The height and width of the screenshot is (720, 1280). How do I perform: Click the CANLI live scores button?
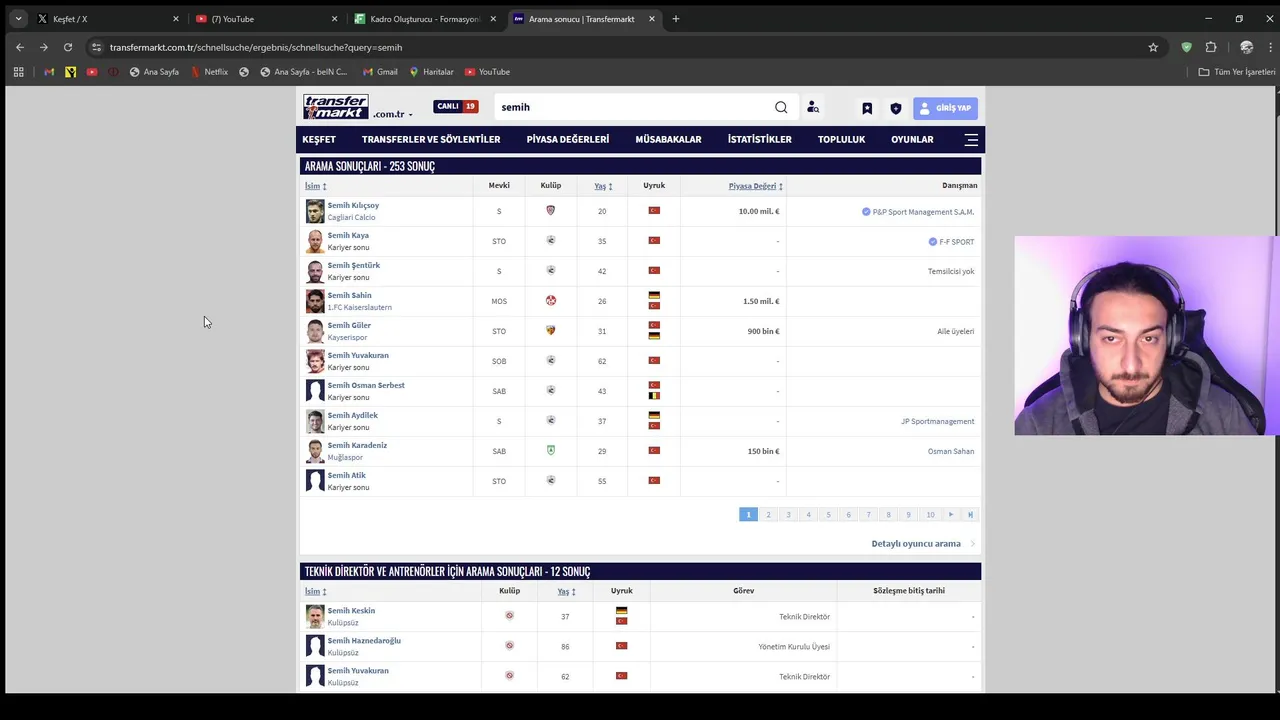[456, 107]
